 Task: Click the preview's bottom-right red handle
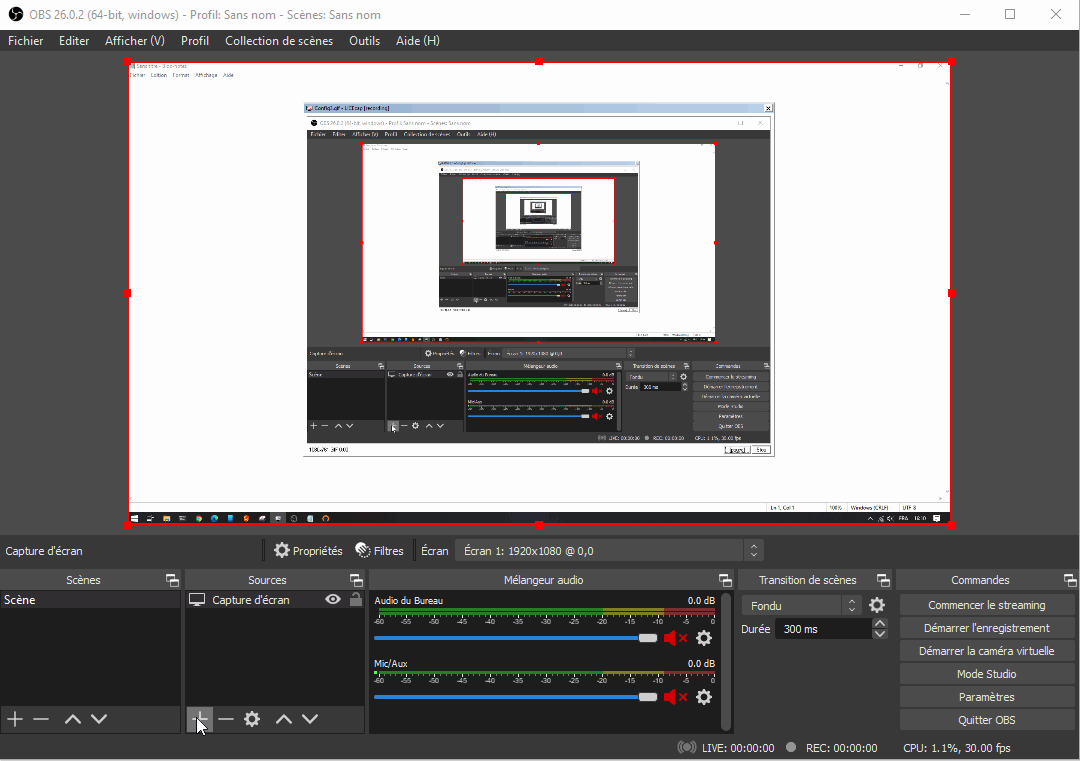951,525
